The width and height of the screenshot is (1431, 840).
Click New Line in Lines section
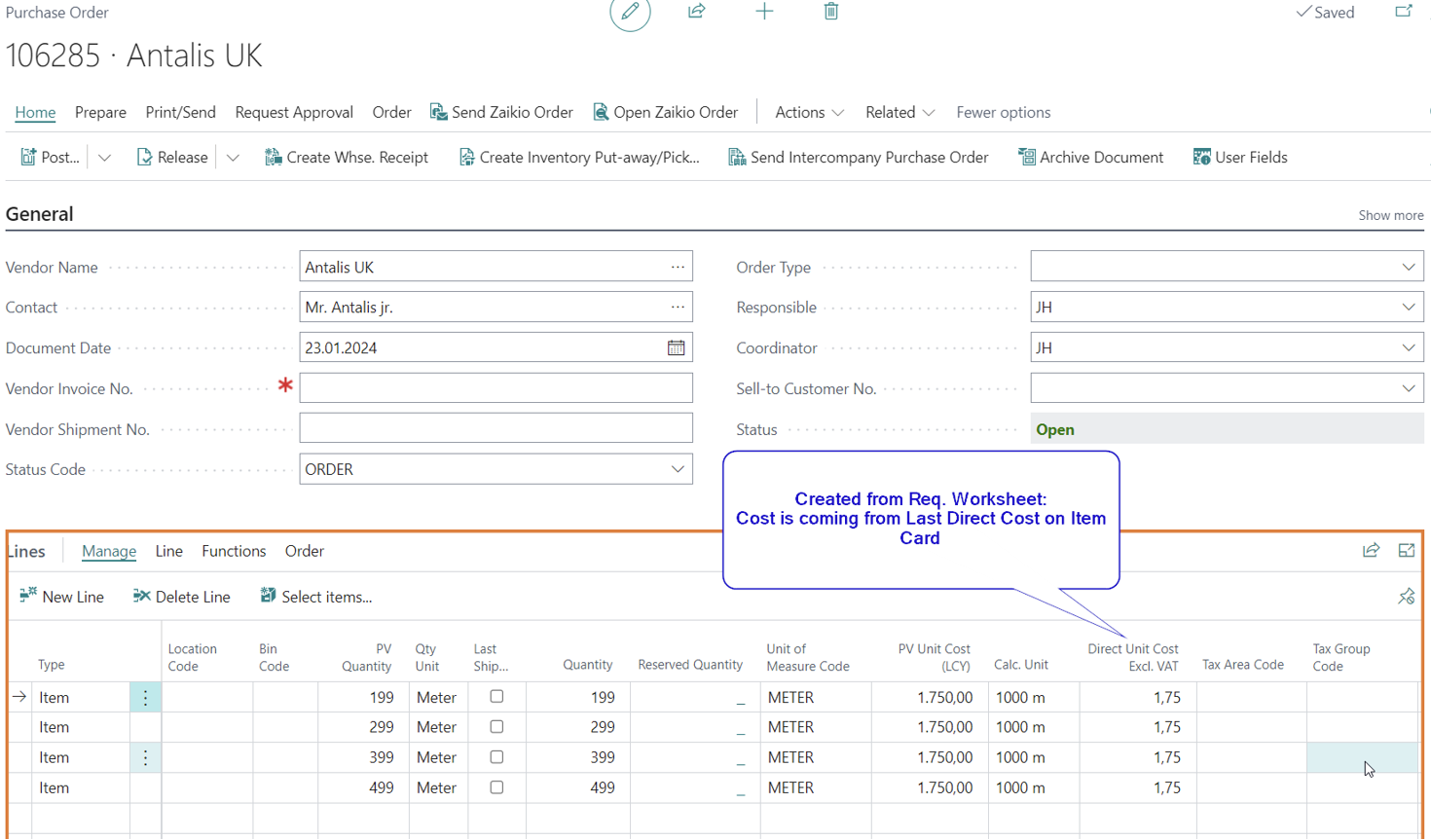(x=61, y=597)
